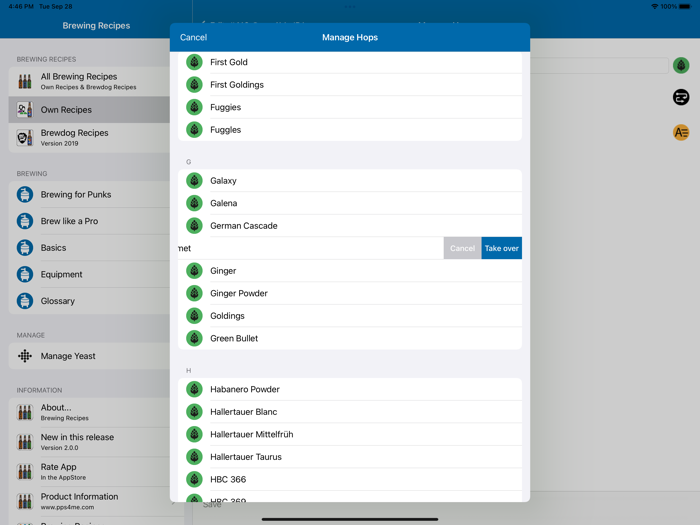Click the Manage Yeast icon

25,356
